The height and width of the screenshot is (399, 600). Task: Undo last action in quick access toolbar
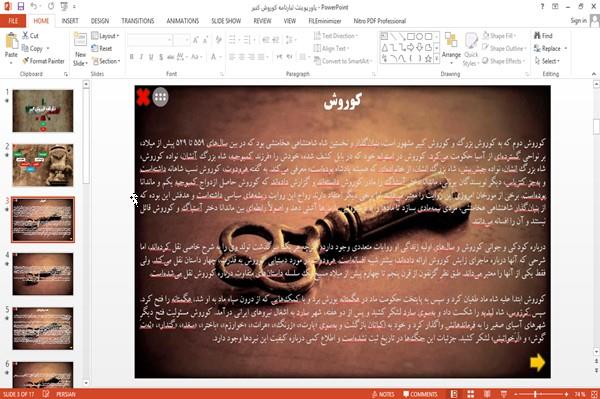34,7
